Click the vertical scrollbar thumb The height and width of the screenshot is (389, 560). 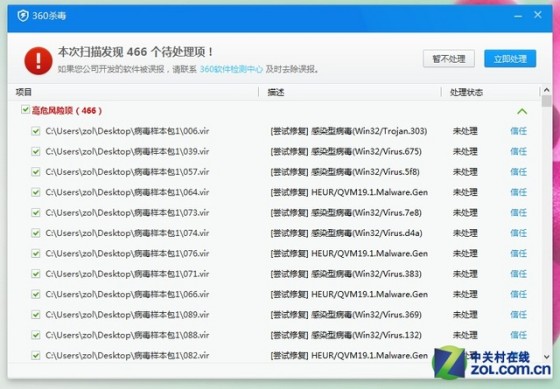point(546,101)
